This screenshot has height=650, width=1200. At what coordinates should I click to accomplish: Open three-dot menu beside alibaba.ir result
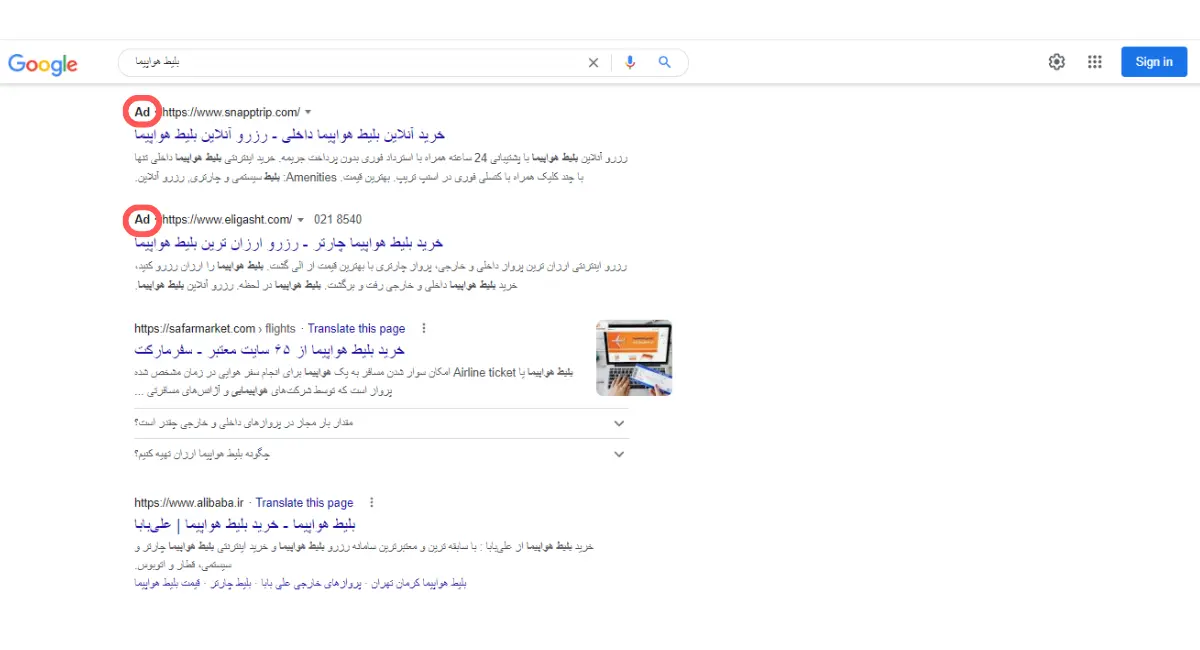372,503
